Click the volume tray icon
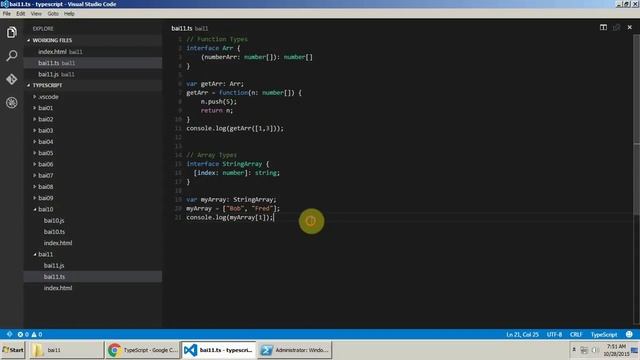640x360 pixels. coord(594,350)
